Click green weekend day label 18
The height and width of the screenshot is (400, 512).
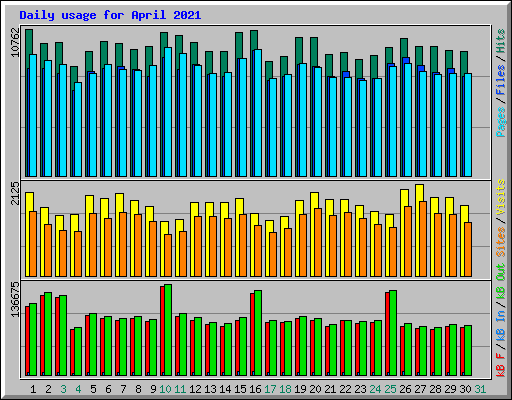click(285, 389)
